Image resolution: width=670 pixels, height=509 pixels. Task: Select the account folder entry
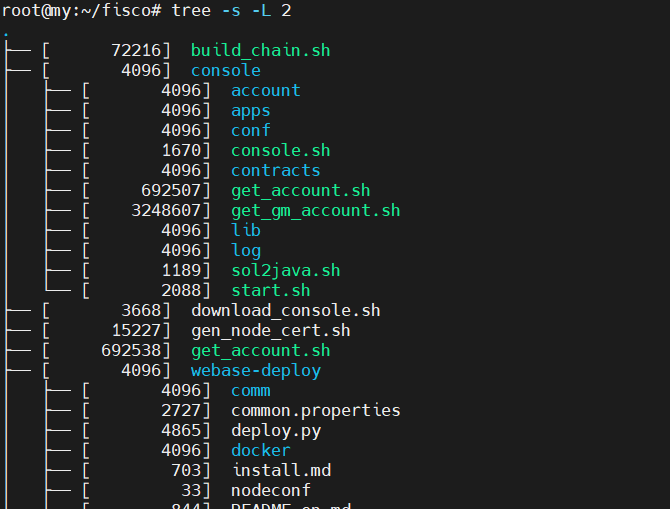(265, 90)
